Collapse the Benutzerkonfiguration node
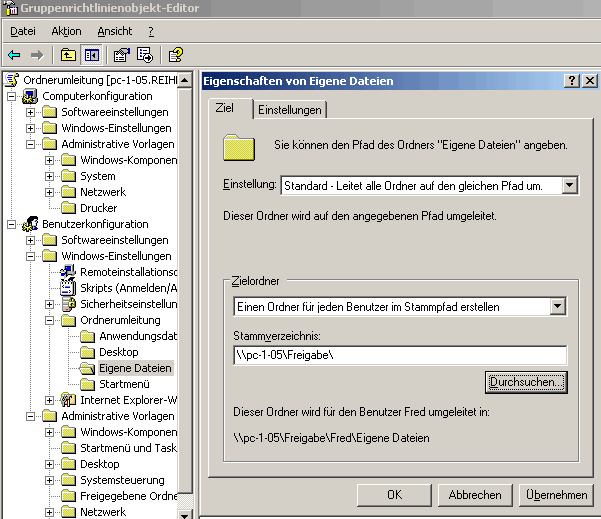 point(11,224)
